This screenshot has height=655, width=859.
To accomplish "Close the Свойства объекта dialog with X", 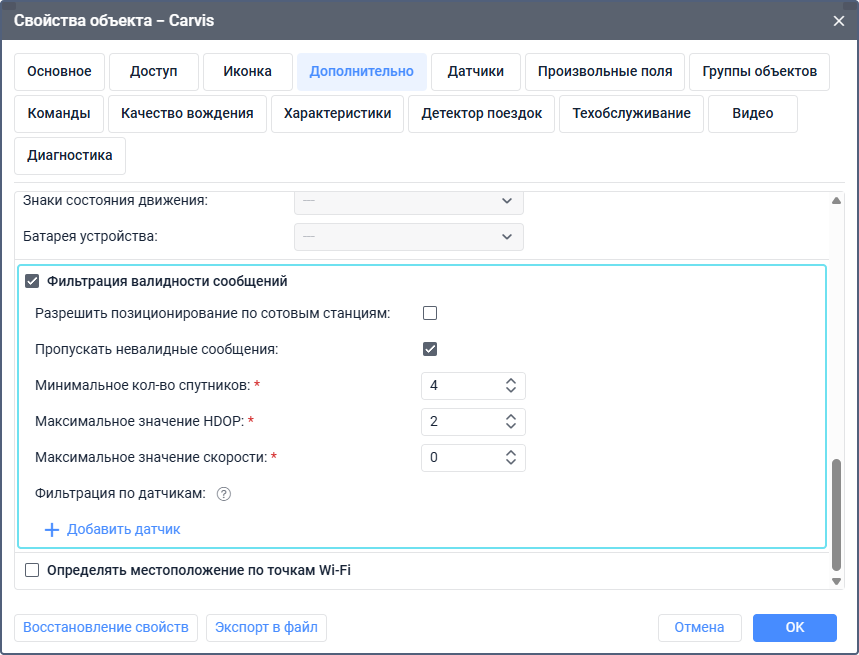I will pyautogui.click(x=838, y=20).
